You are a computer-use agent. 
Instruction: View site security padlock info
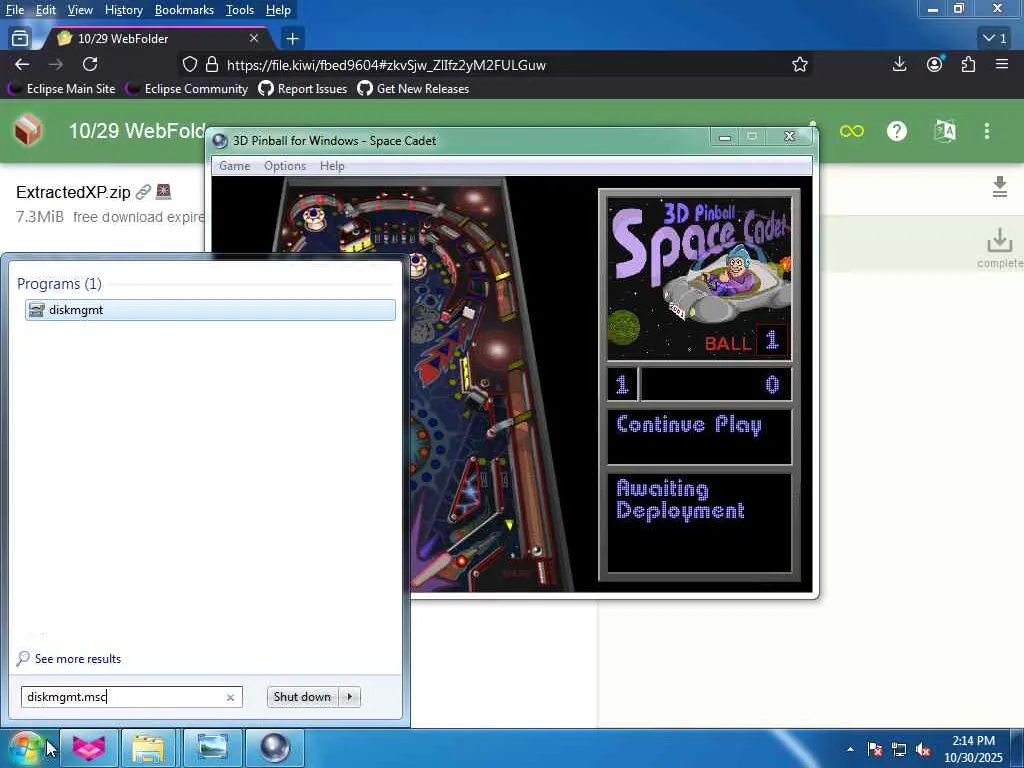[212, 64]
